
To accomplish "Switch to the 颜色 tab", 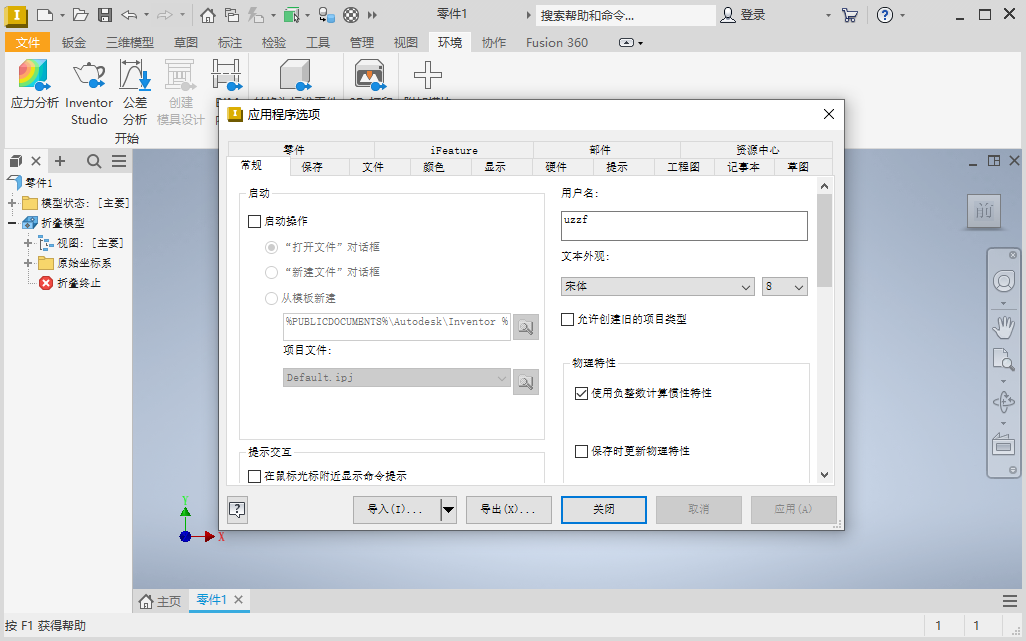I will point(434,167).
